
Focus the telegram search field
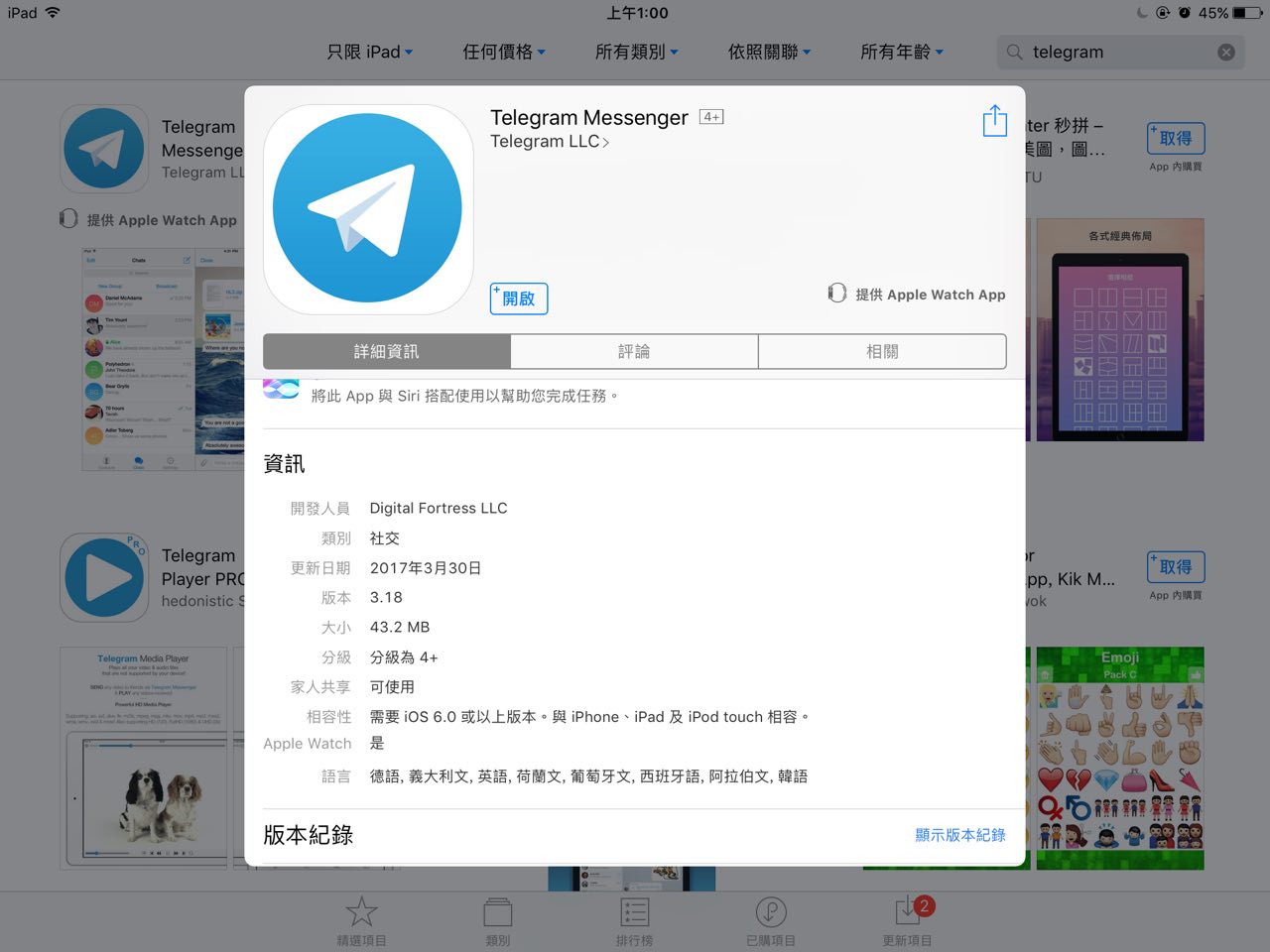tap(1121, 52)
